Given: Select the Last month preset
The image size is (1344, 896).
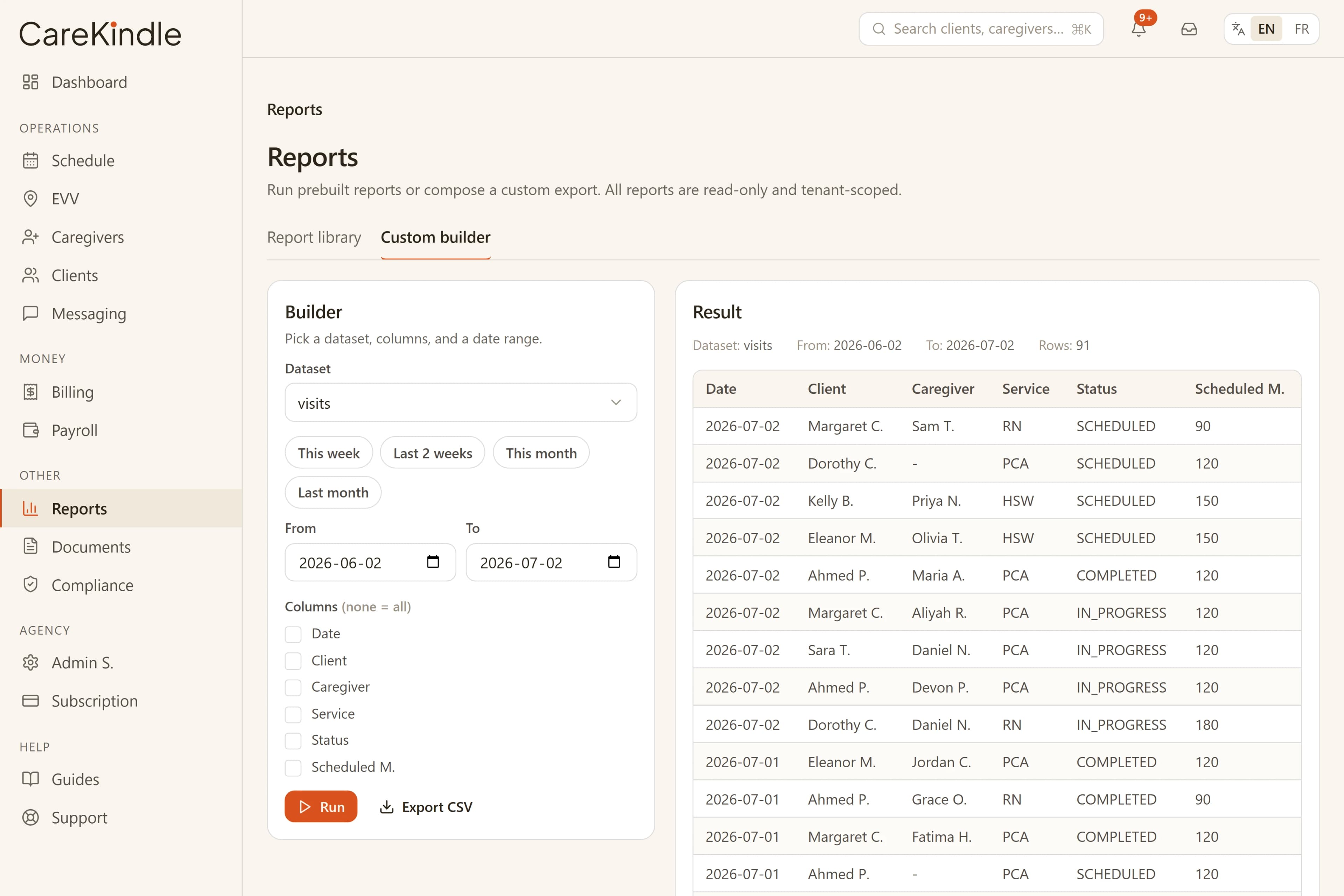Looking at the screenshot, I should [333, 492].
